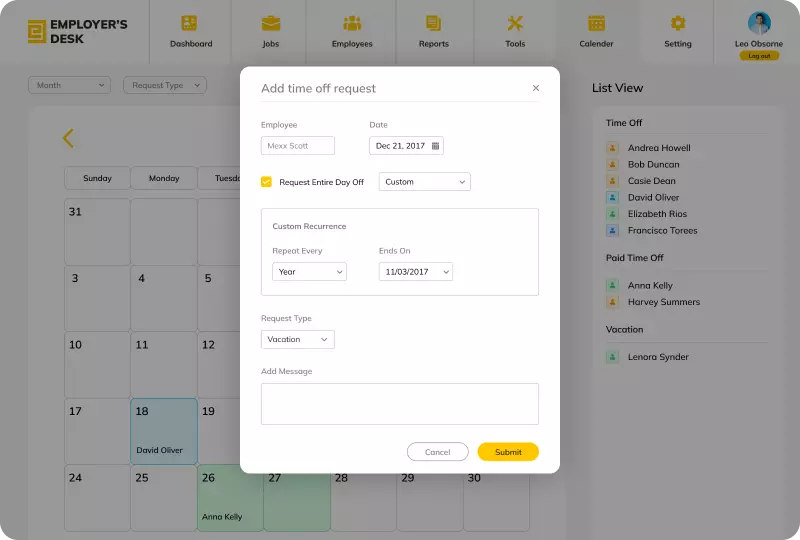
Task: Go to previous month with left arrow
Action: pyautogui.click(x=68, y=139)
